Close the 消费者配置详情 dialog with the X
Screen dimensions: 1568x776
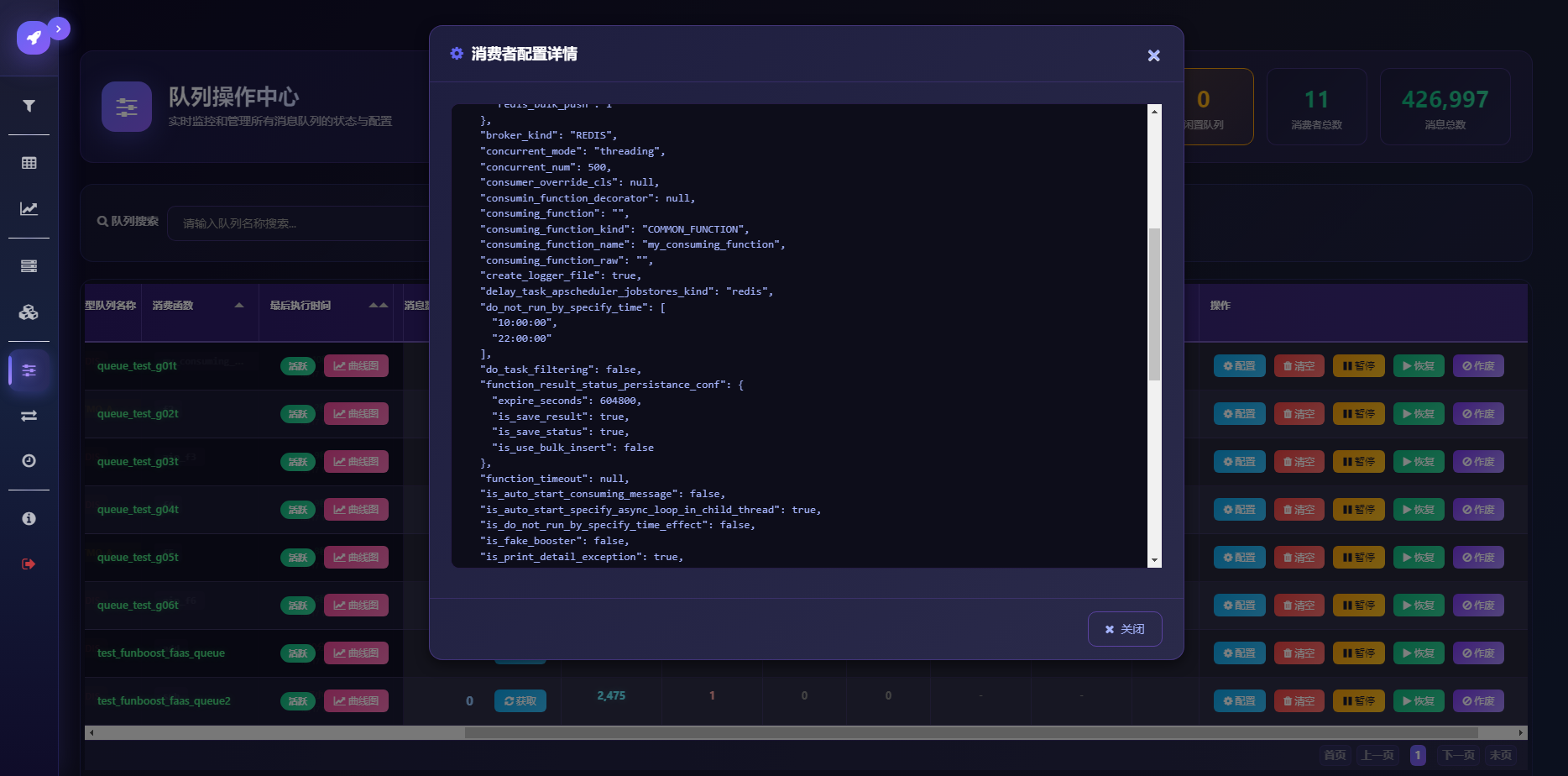click(x=1154, y=55)
